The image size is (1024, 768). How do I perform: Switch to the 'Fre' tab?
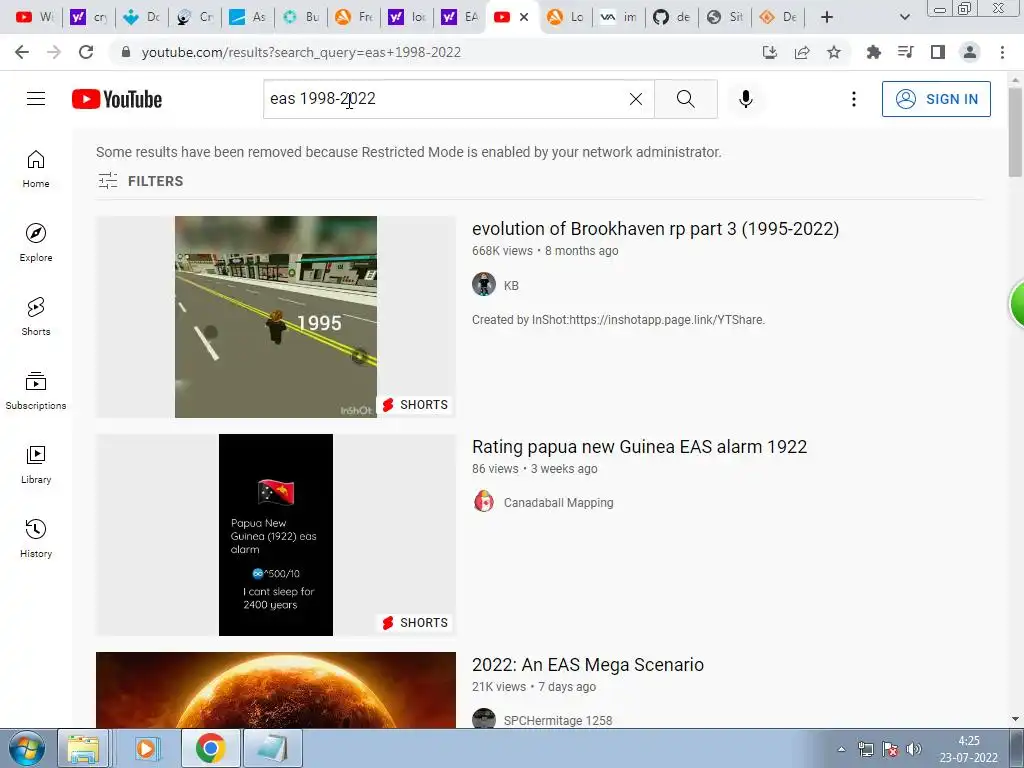[x=354, y=17]
